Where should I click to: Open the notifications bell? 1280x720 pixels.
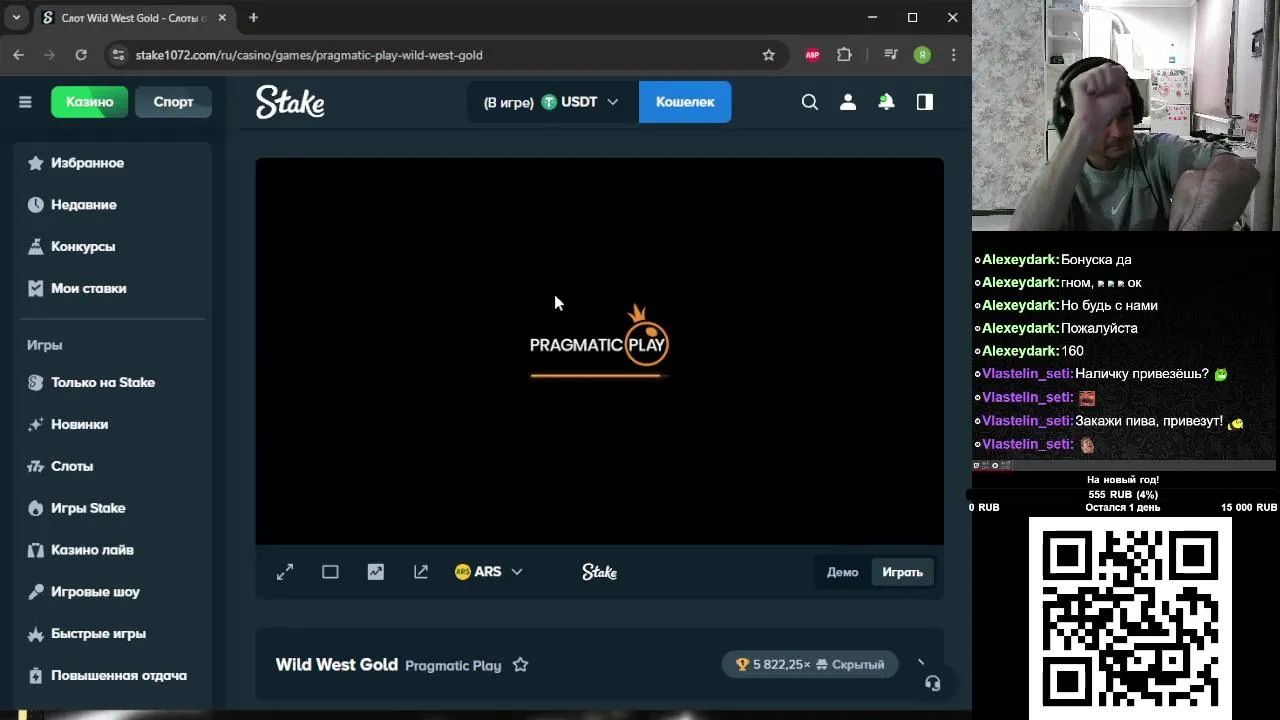886,102
